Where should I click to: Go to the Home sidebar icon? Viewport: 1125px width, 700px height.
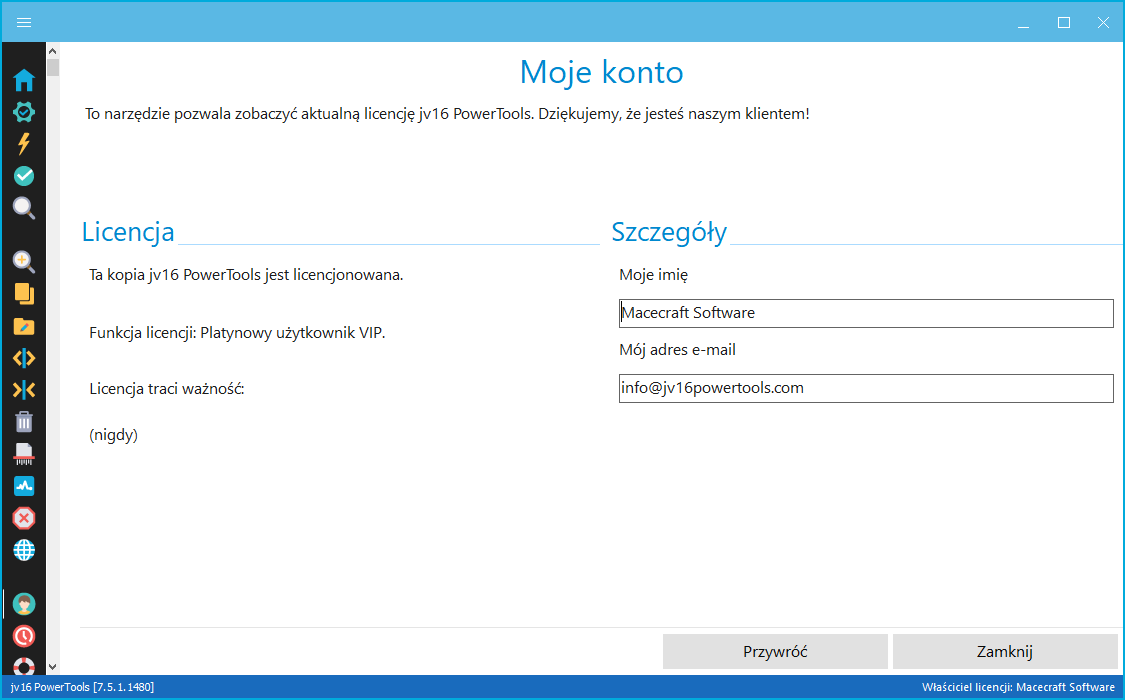click(x=24, y=80)
